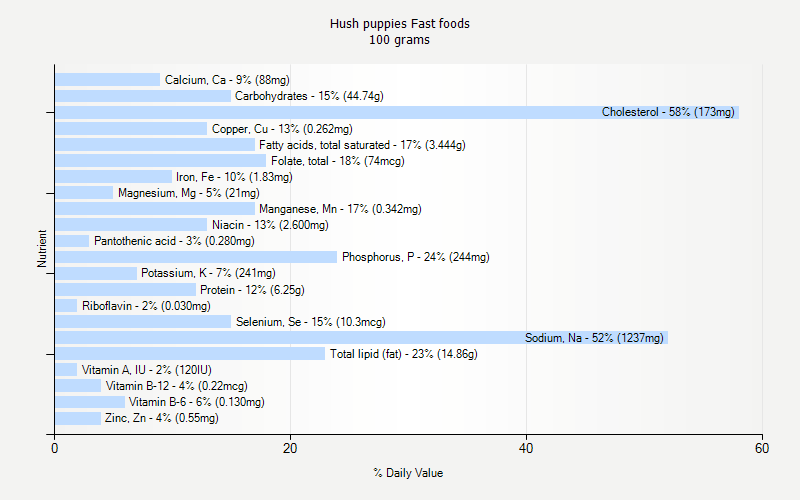Click the Calcium, Ca 9% bar

point(107,80)
